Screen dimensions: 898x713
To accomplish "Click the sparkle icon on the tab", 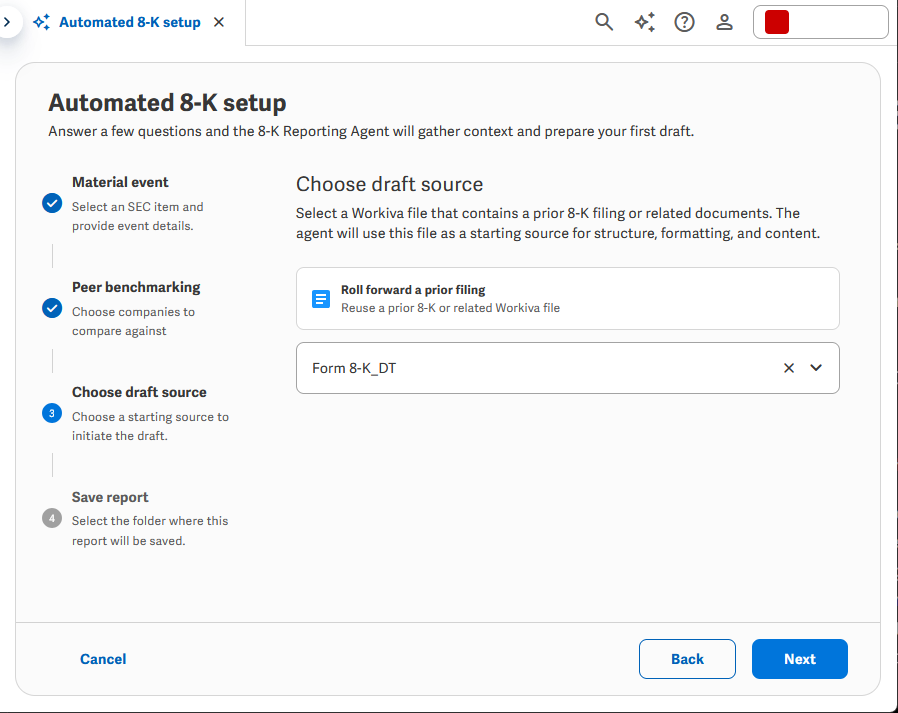I will tap(41, 22).
